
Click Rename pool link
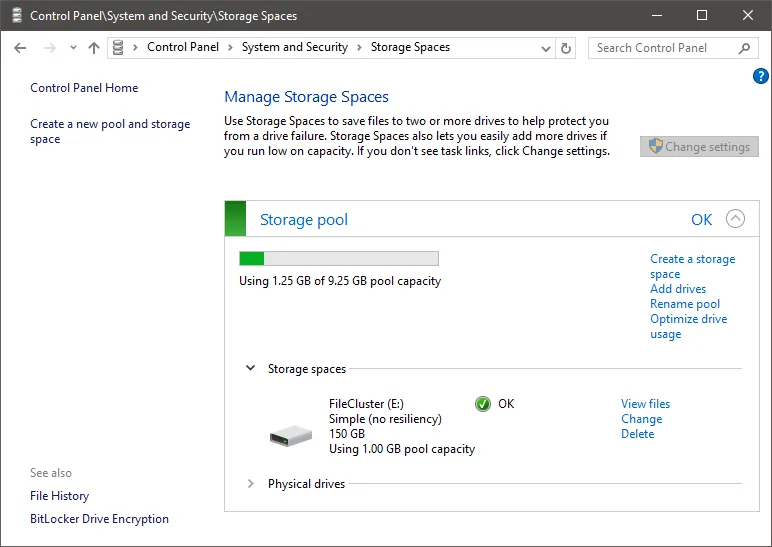click(x=685, y=304)
